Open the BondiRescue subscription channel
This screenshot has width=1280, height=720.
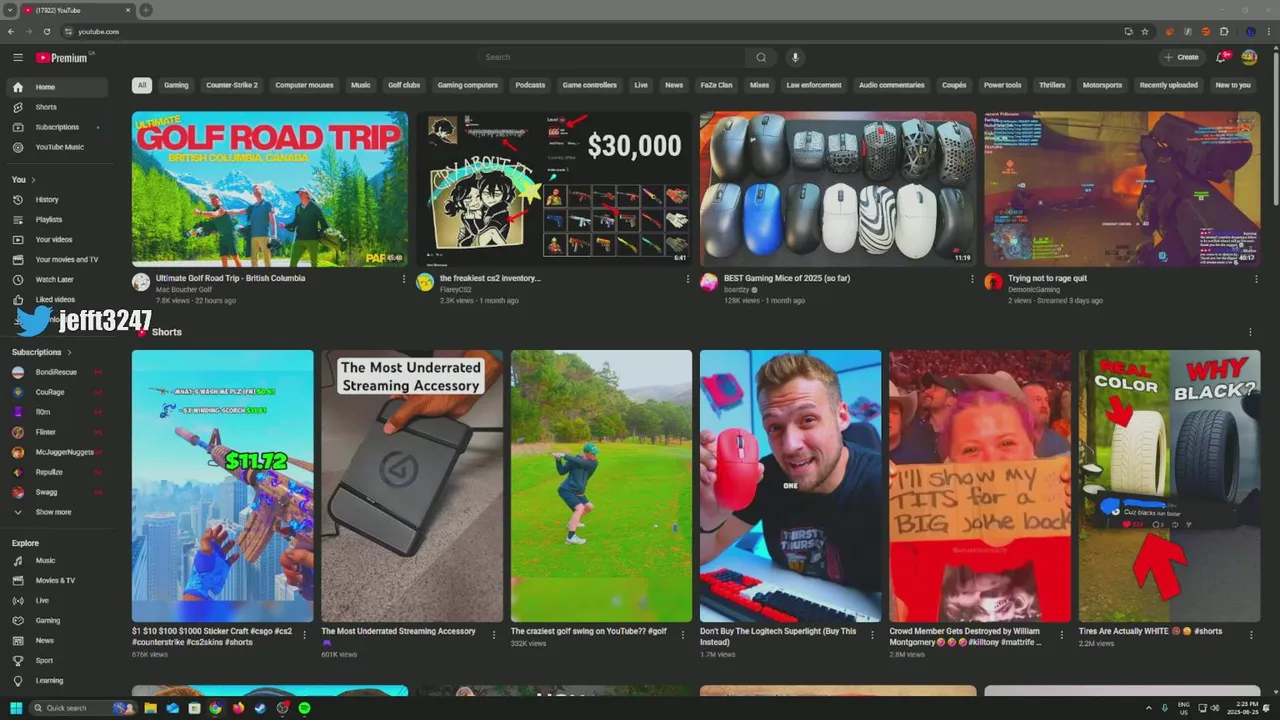[x=58, y=372]
